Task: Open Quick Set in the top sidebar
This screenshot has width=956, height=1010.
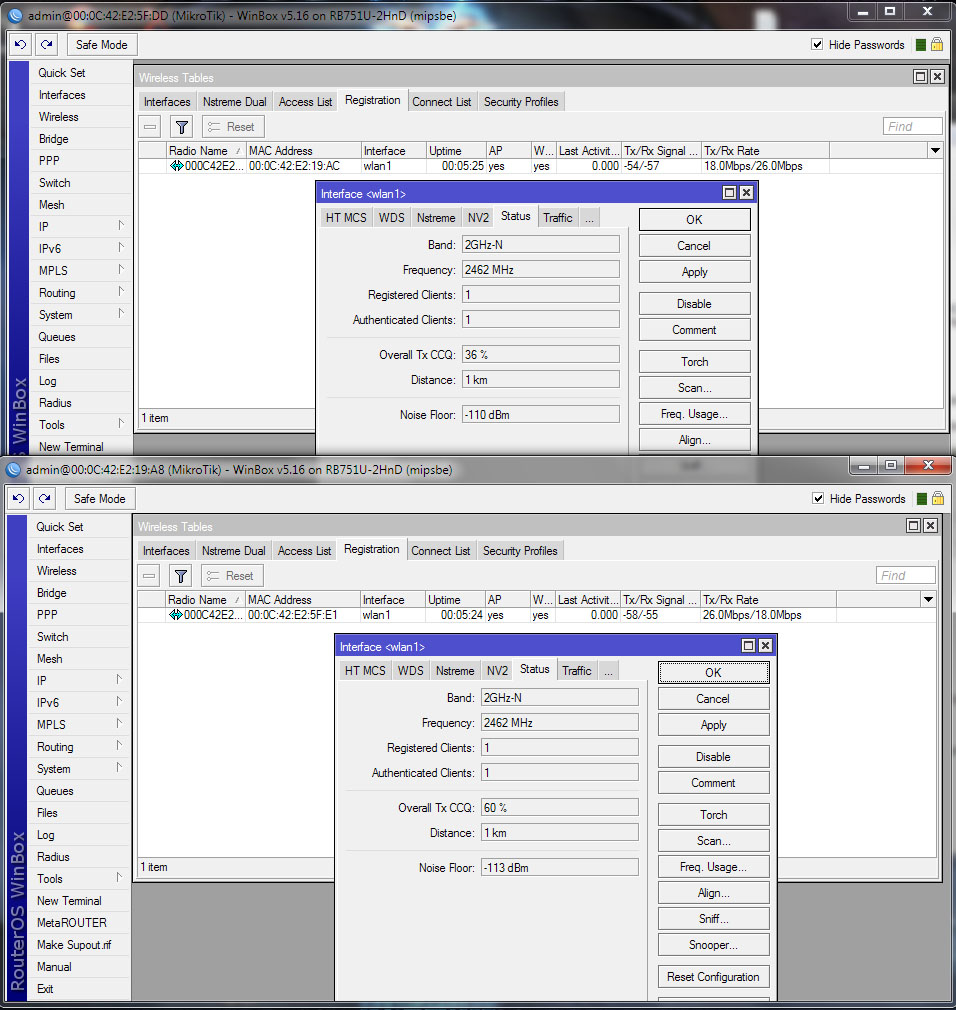Action: [62, 73]
